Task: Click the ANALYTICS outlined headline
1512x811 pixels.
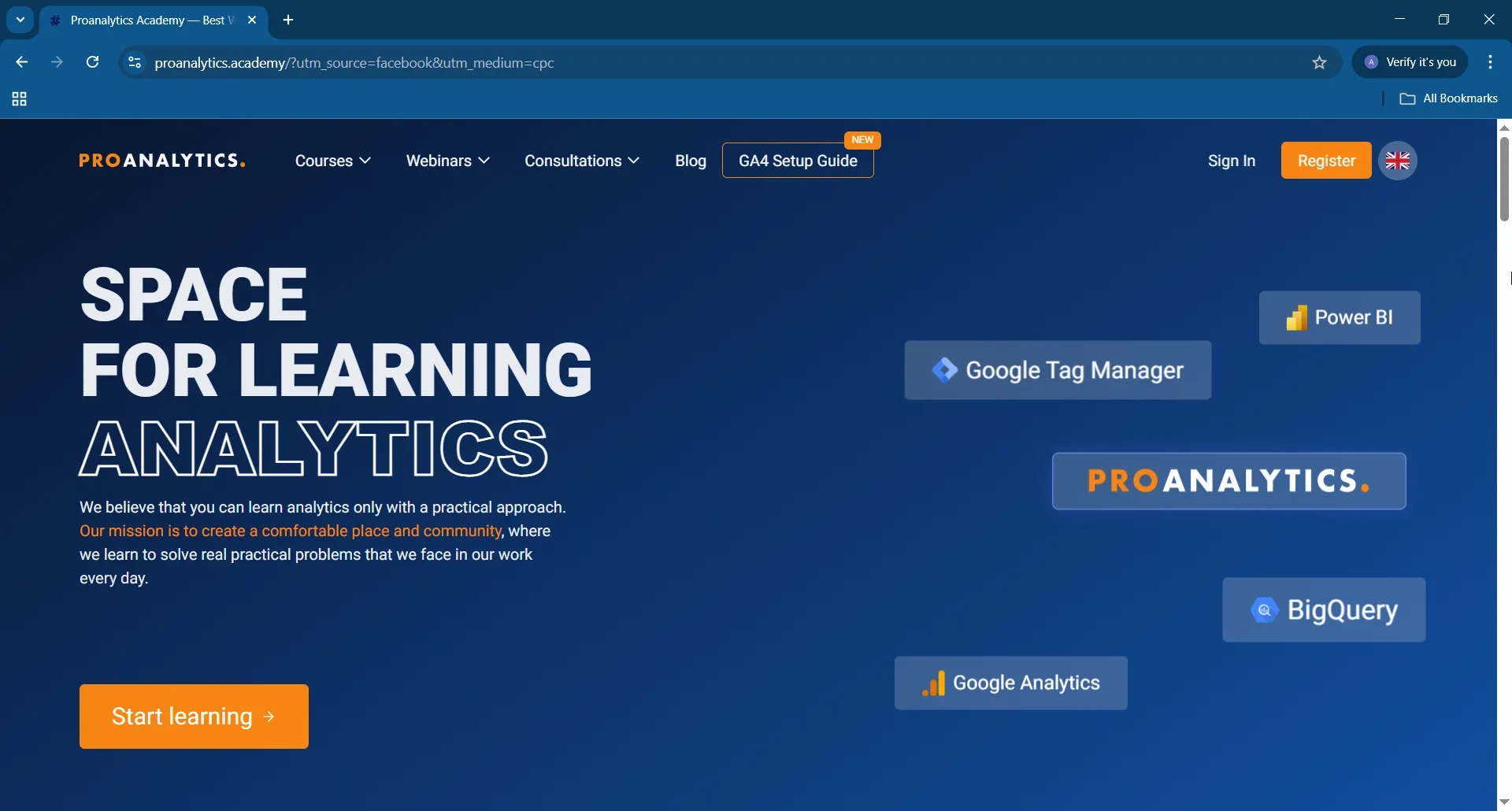Action: (x=314, y=448)
